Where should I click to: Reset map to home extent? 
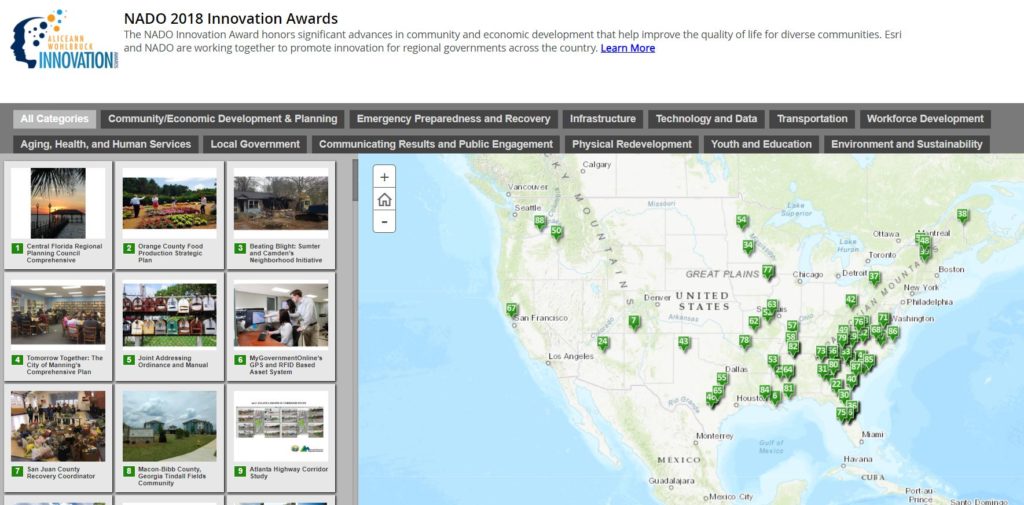click(384, 199)
